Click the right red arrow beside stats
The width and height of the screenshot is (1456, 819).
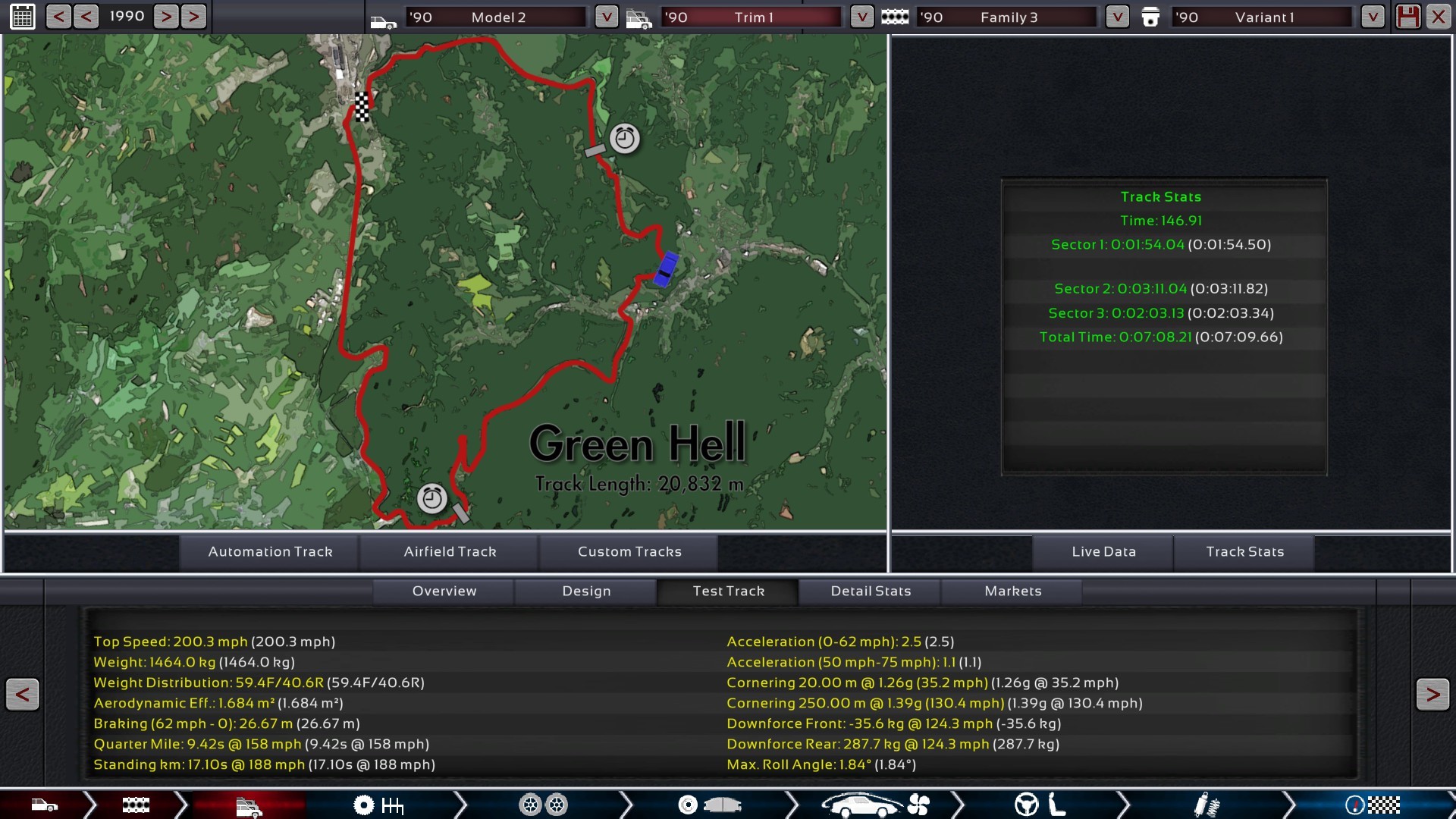[1432, 694]
